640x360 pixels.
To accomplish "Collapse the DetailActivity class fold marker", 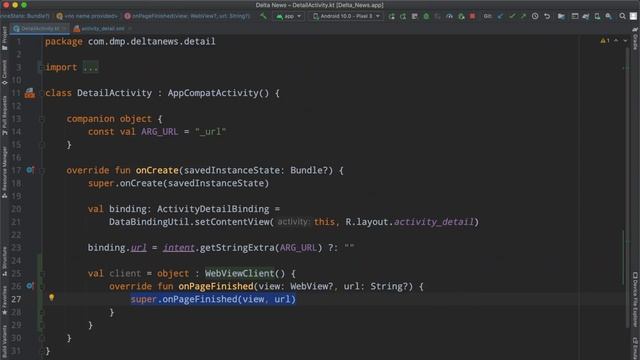I will [x=41, y=93].
